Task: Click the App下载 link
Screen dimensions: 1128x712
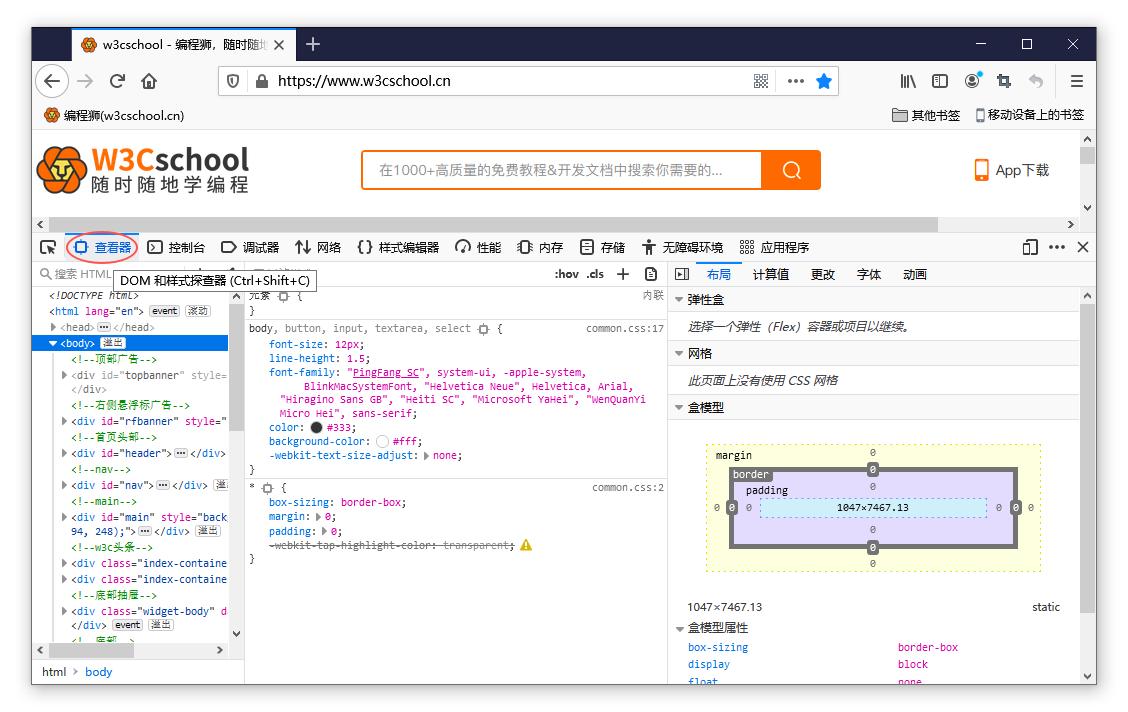Action: point(1012,170)
